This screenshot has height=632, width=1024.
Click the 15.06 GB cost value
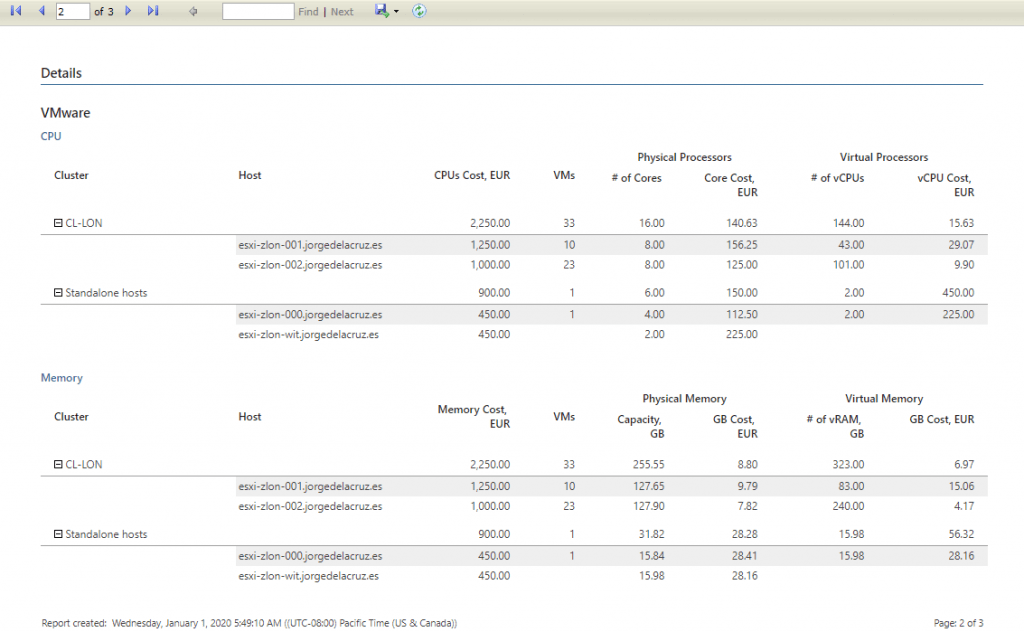coord(961,486)
